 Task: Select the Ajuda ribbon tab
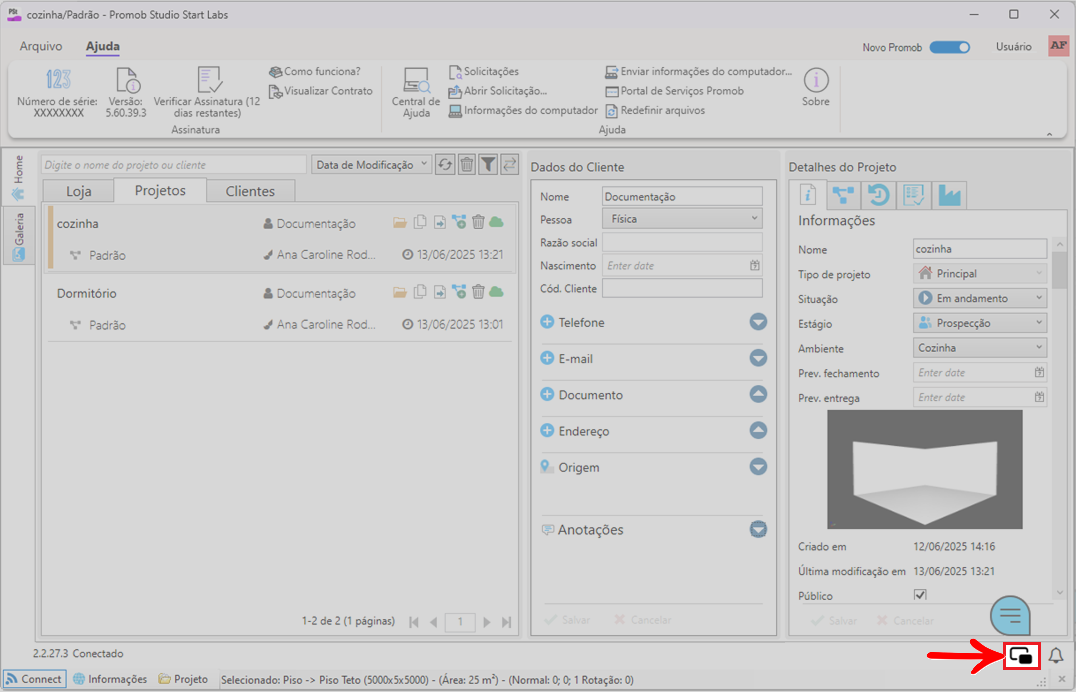[x=102, y=47]
